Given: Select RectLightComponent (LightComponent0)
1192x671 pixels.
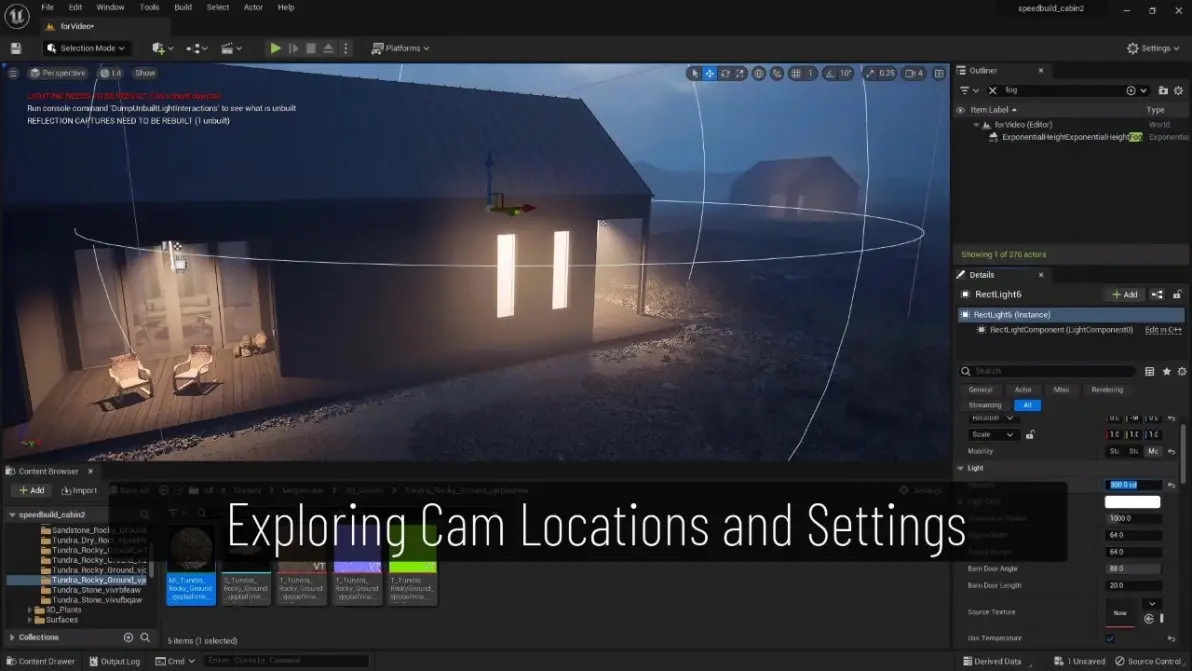Looking at the screenshot, I should click(x=1060, y=330).
